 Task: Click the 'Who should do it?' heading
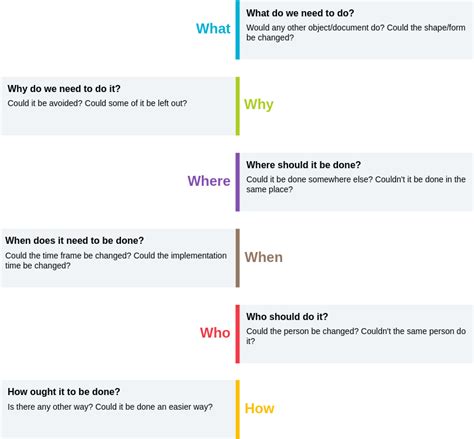point(287,317)
